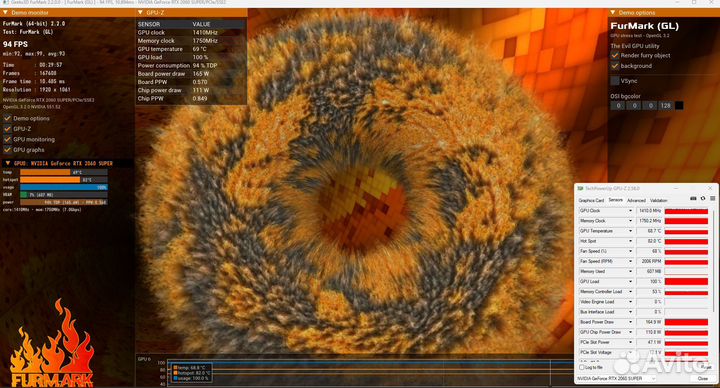This screenshot has width=720, height=388.
Task: Open the GPU Temperature sensor dropdown
Action: coord(630,231)
